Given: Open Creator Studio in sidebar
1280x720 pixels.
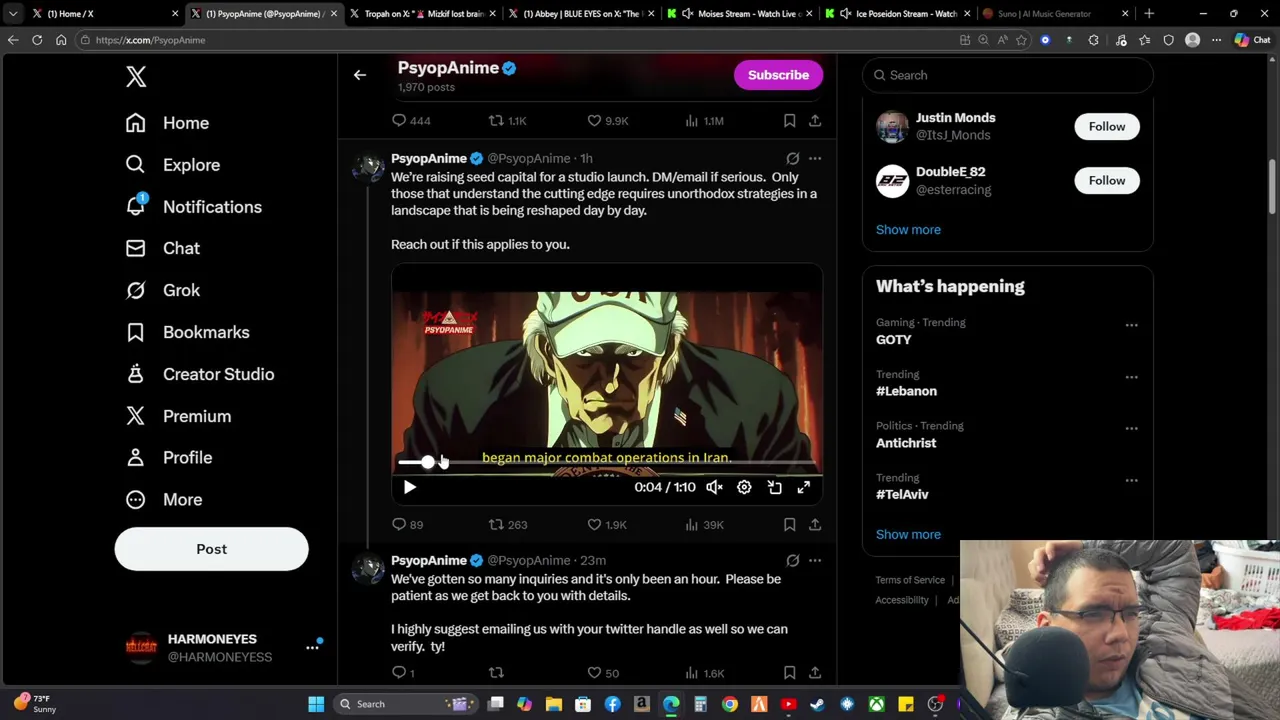Looking at the screenshot, I should pyautogui.click(x=200, y=374).
